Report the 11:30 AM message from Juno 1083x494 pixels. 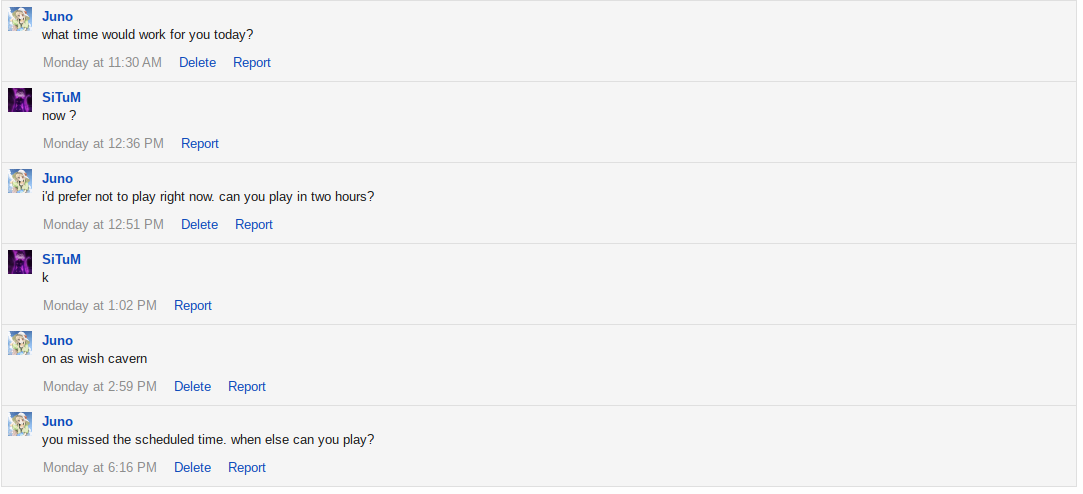tap(252, 62)
